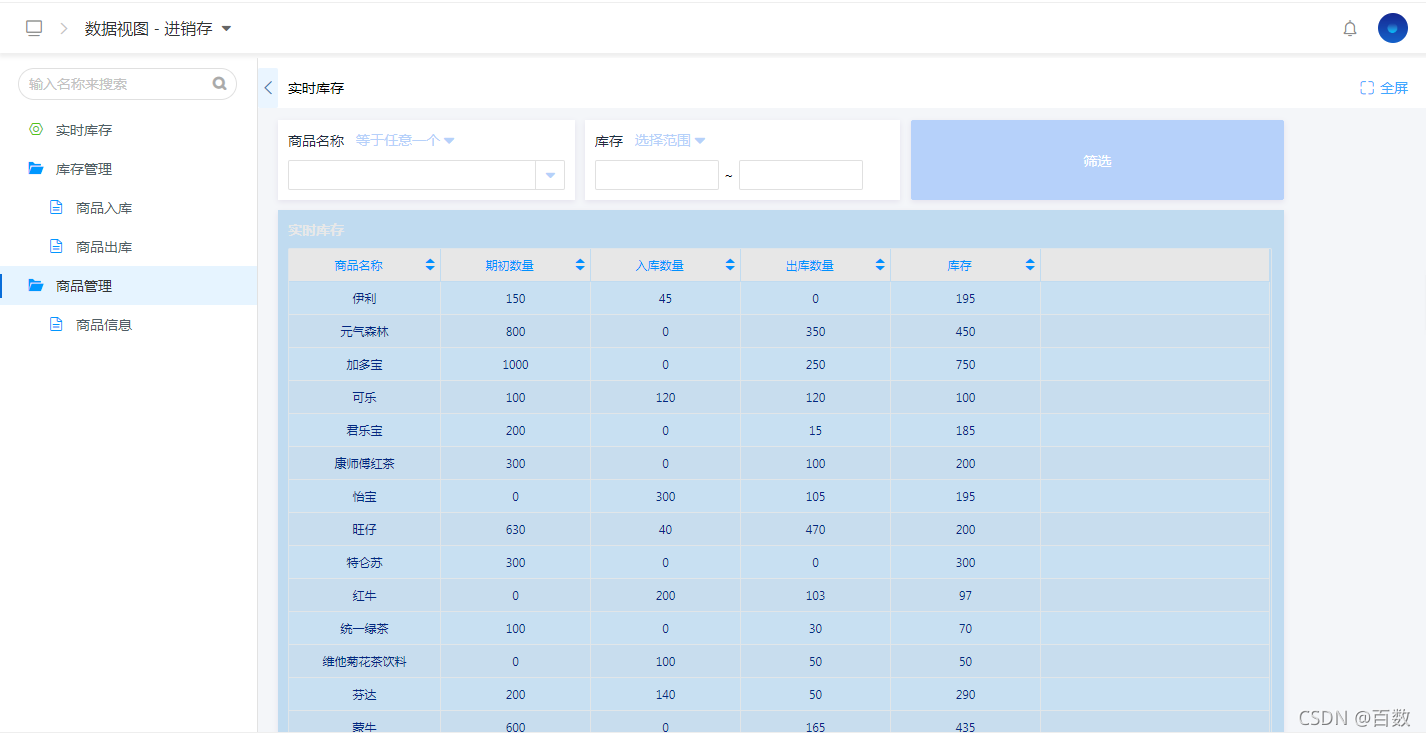Click the 实时库存 sidebar icon

[x=36, y=130]
